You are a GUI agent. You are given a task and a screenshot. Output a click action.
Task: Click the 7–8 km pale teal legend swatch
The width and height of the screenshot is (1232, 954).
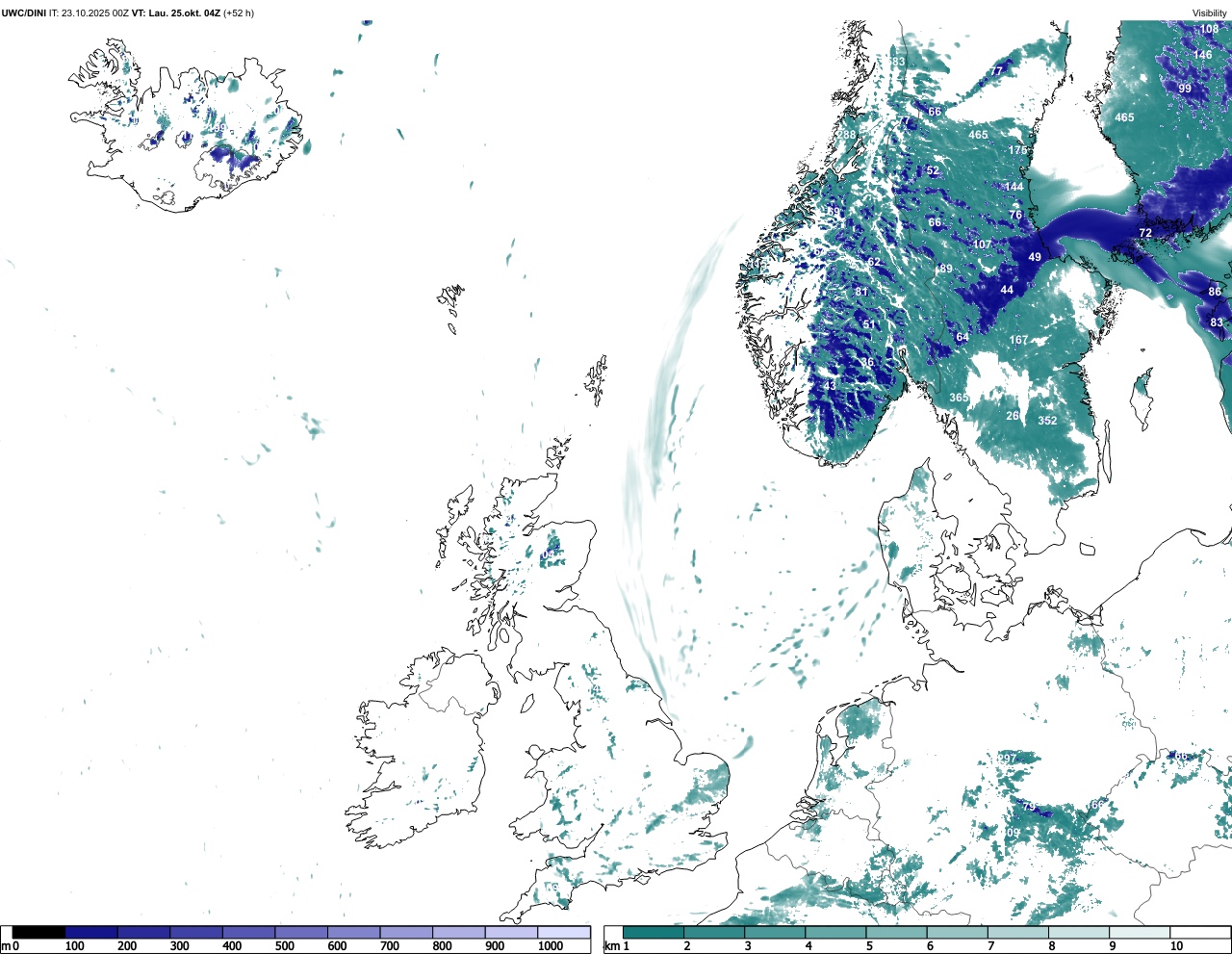tap(1018, 932)
